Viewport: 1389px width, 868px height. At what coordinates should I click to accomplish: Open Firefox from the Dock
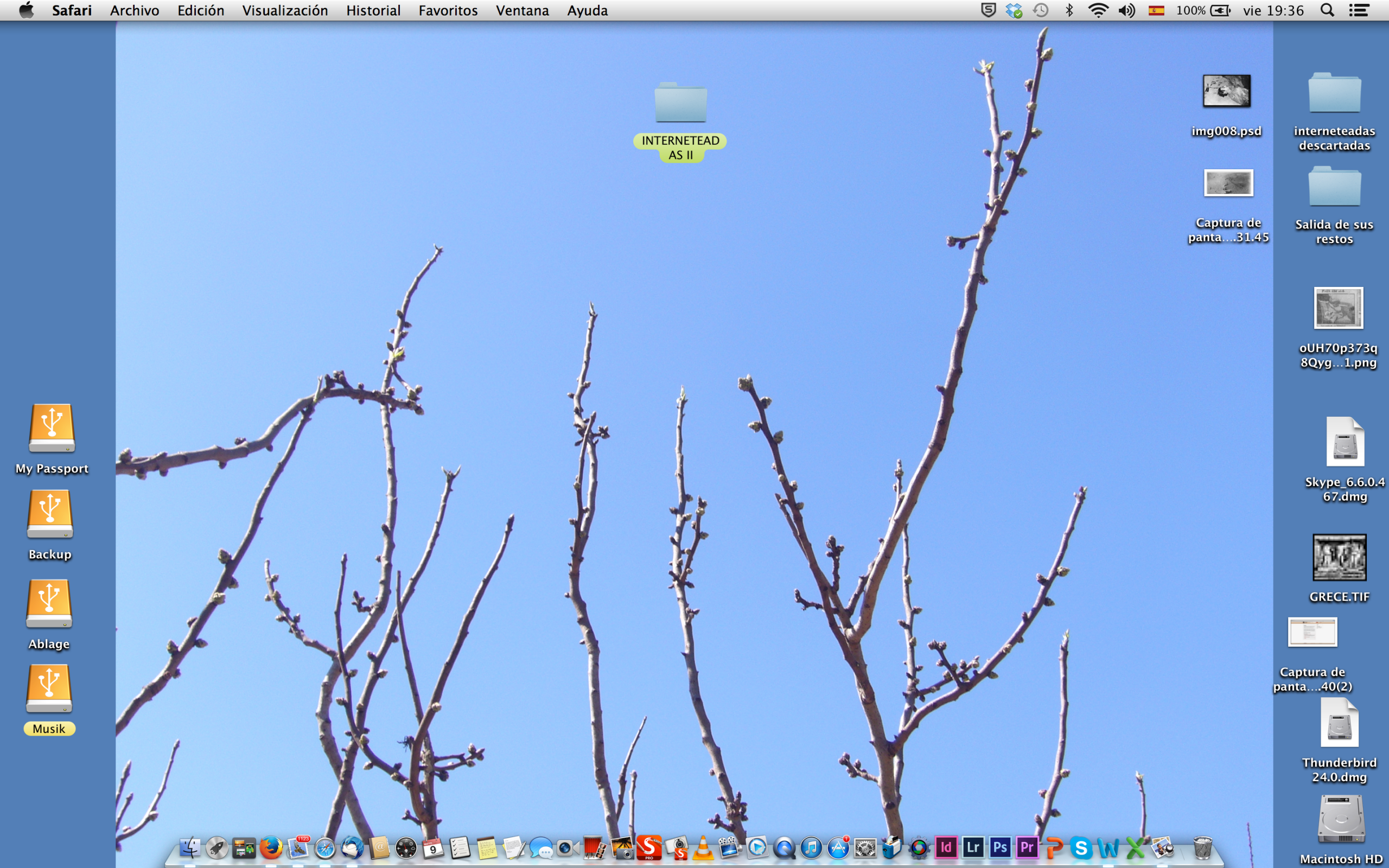271,847
